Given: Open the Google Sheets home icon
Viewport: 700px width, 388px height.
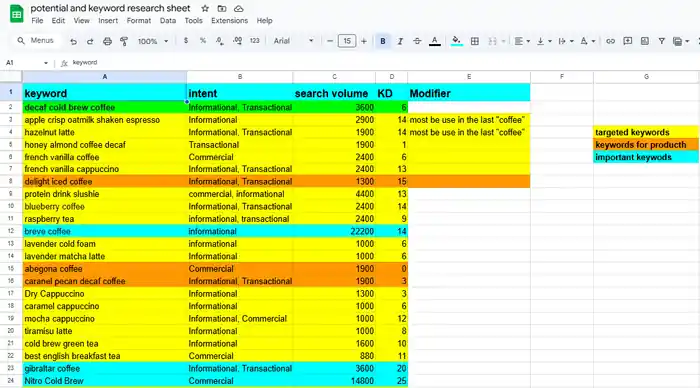Looking at the screenshot, I should point(17,14).
